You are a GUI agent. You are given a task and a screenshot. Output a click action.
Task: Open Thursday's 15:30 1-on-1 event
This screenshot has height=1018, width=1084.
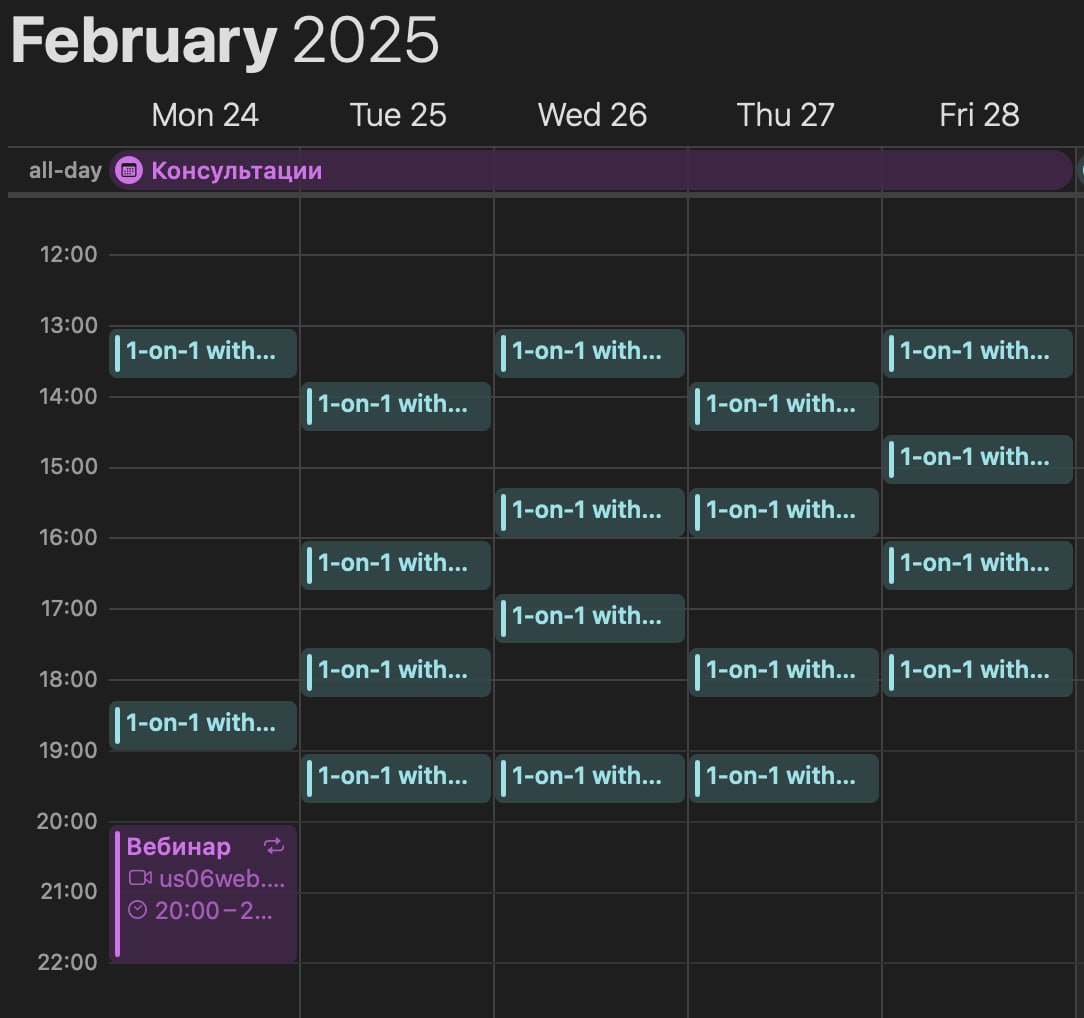click(784, 513)
